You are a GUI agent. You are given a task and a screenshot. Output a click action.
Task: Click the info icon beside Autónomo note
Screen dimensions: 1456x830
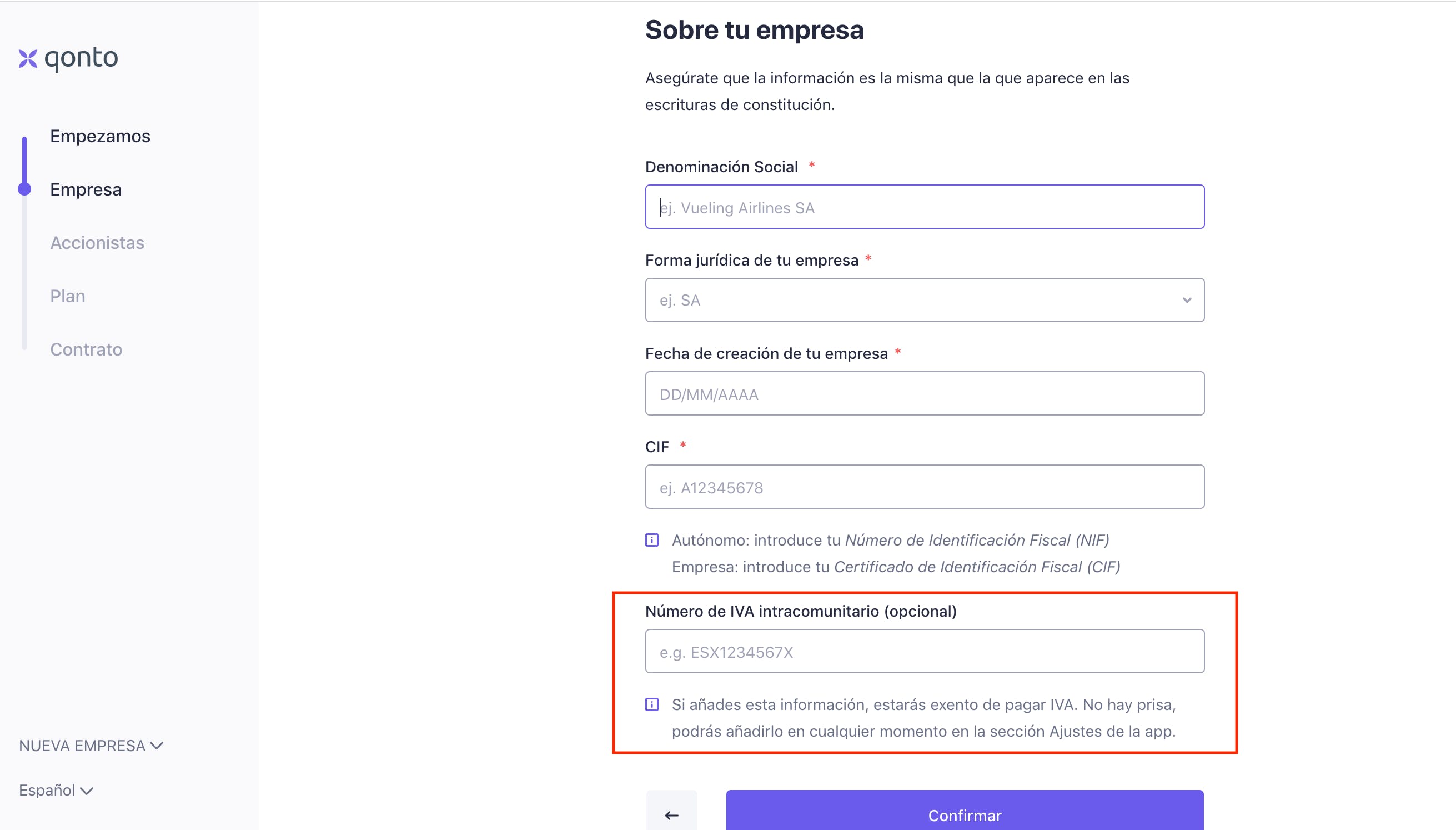coord(652,540)
